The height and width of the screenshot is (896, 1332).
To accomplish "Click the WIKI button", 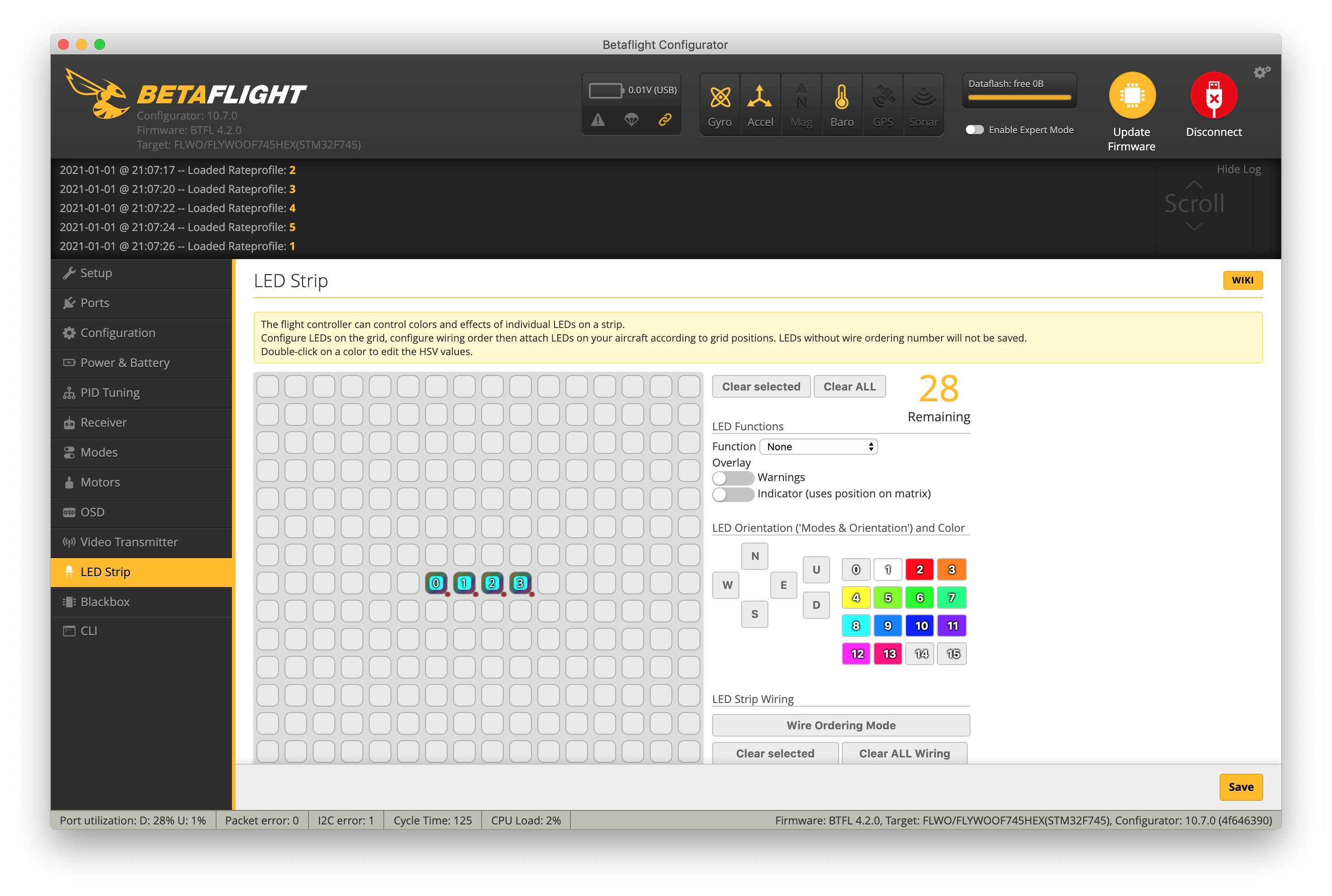I will click(1242, 280).
